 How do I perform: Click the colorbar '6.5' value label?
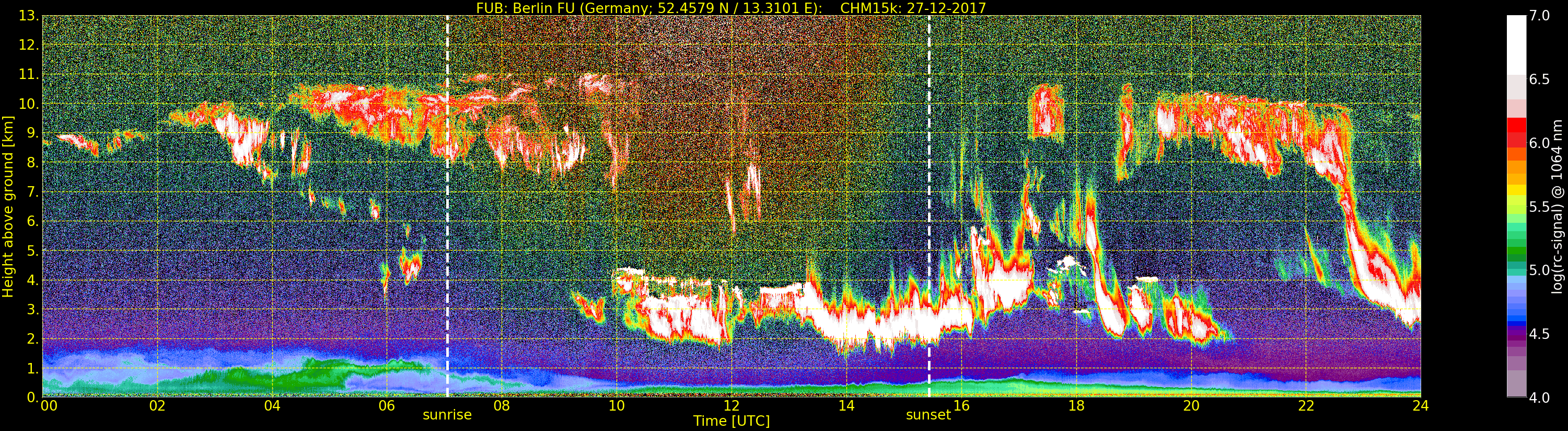1539,80
